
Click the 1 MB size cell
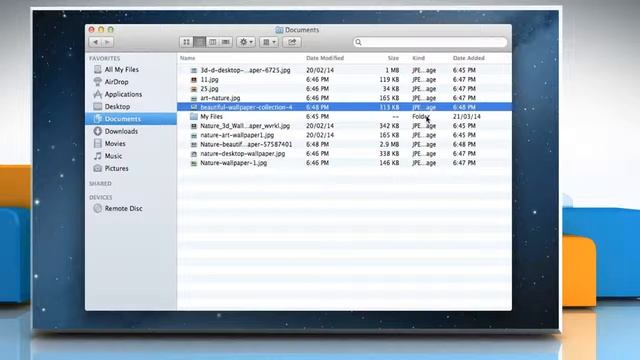(x=392, y=70)
